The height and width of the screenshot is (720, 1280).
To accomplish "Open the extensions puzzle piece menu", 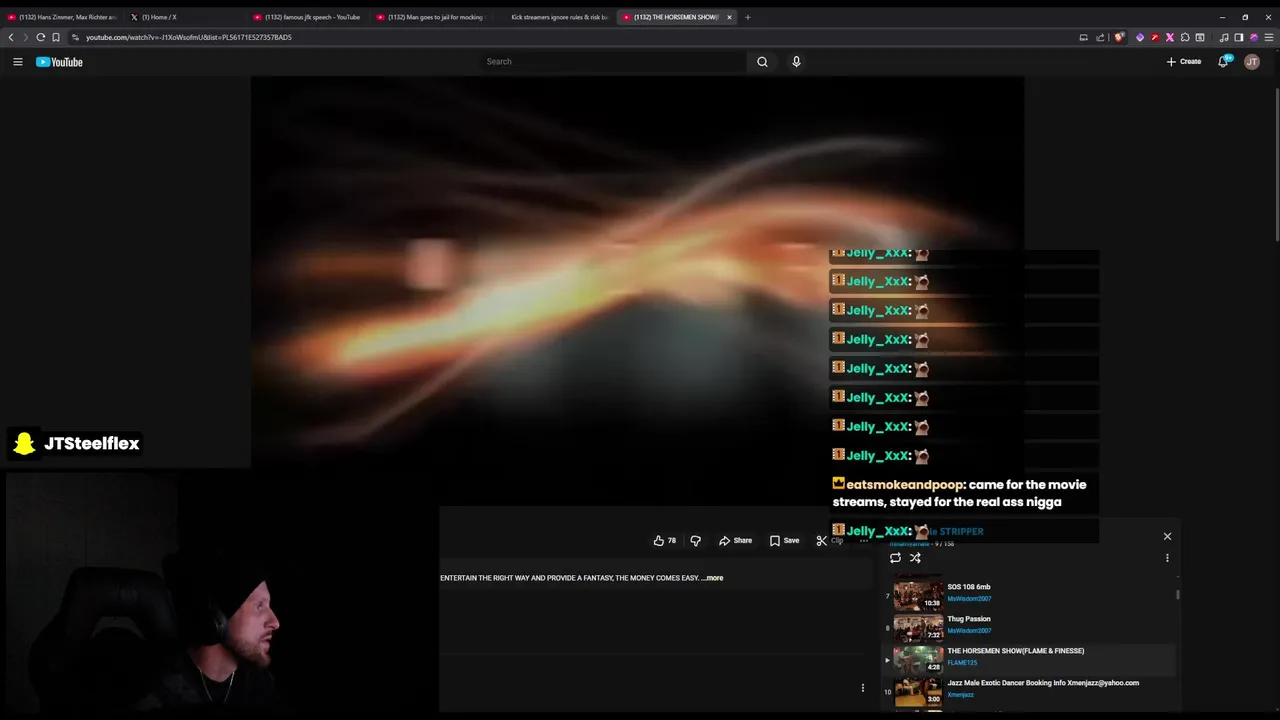I will [1185, 37].
